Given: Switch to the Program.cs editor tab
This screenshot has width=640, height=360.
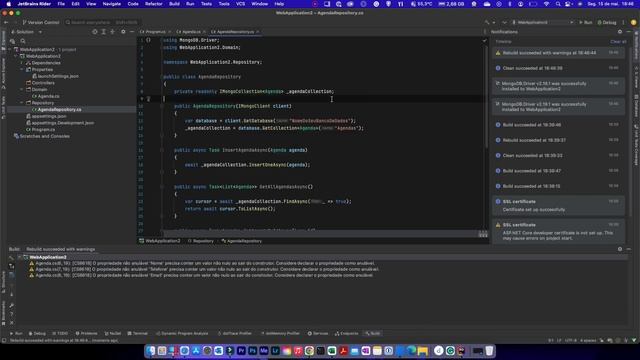Looking at the screenshot, I should pos(156,32).
